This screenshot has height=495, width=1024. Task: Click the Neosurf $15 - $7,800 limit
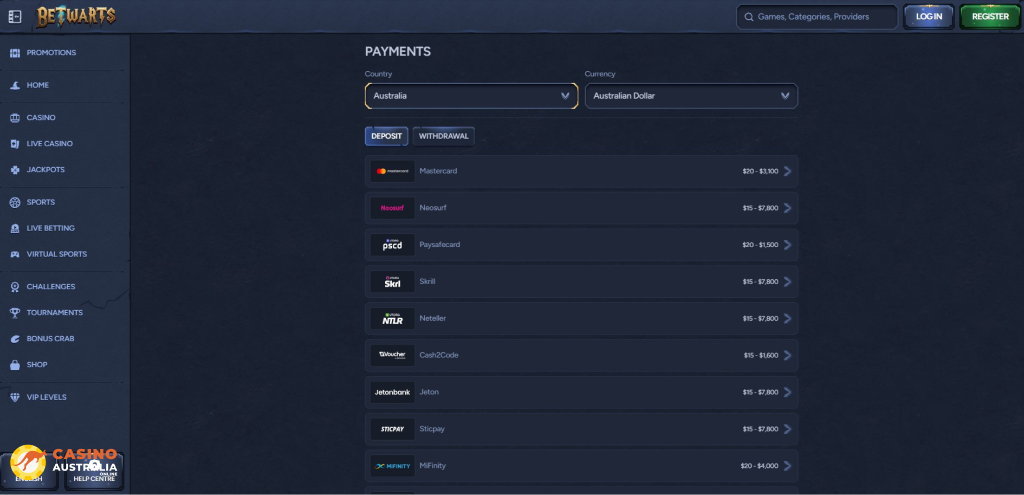pyautogui.click(x=760, y=208)
